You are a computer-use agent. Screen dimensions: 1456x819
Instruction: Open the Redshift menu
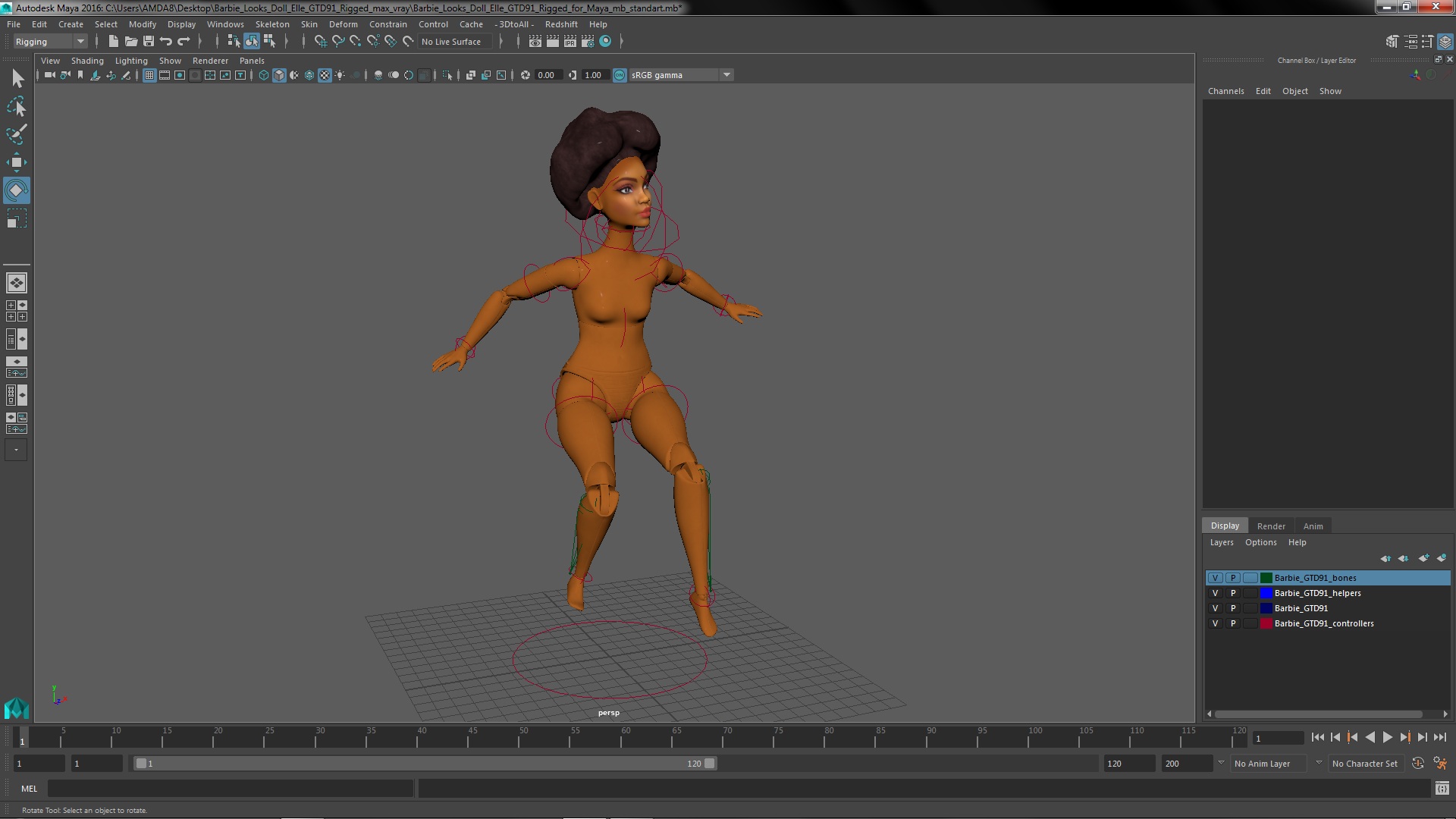point(561,24)
